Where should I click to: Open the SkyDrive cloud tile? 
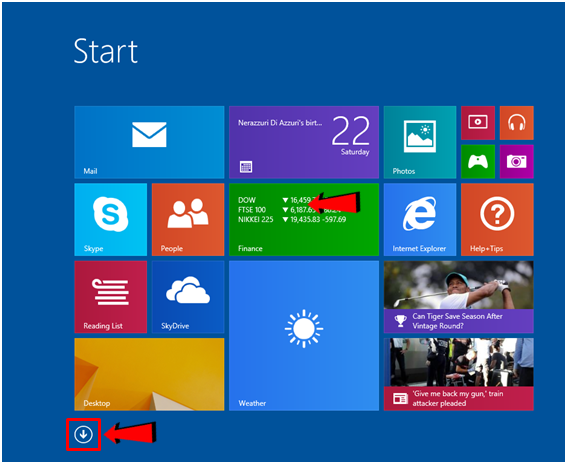[188, 297]
